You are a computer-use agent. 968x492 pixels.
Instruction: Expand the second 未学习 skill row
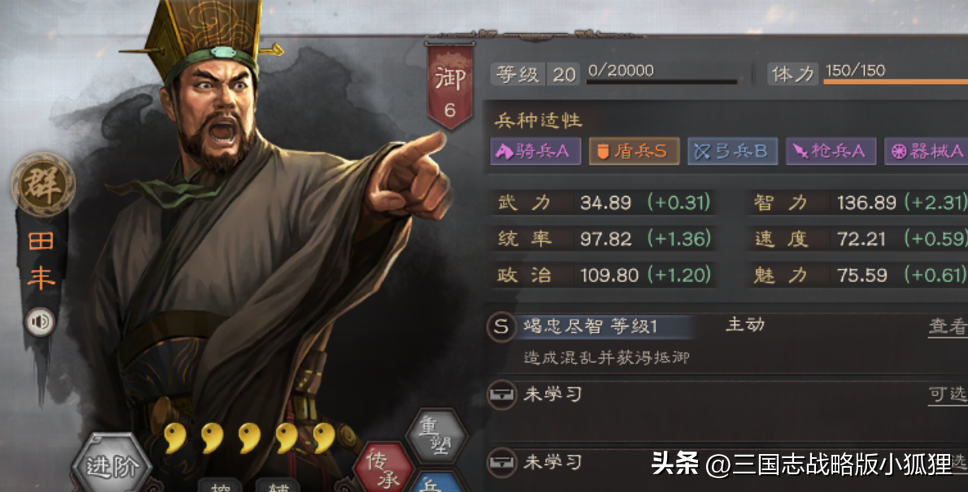coord(727,462)
